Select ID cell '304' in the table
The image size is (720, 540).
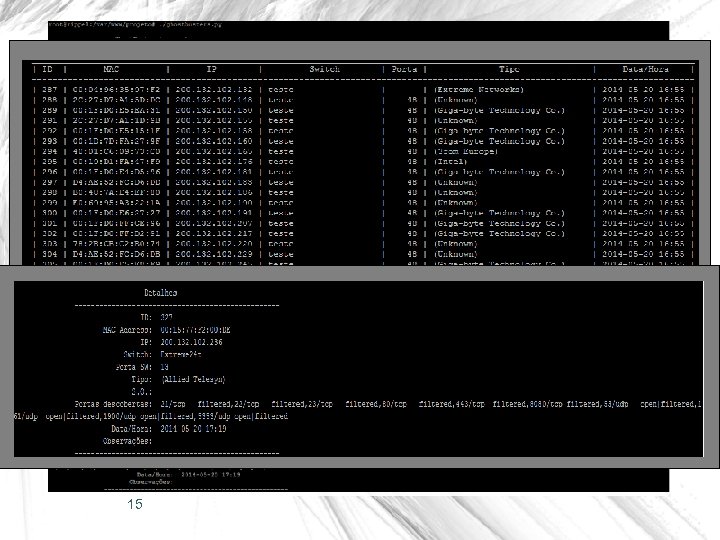(50, 254)
